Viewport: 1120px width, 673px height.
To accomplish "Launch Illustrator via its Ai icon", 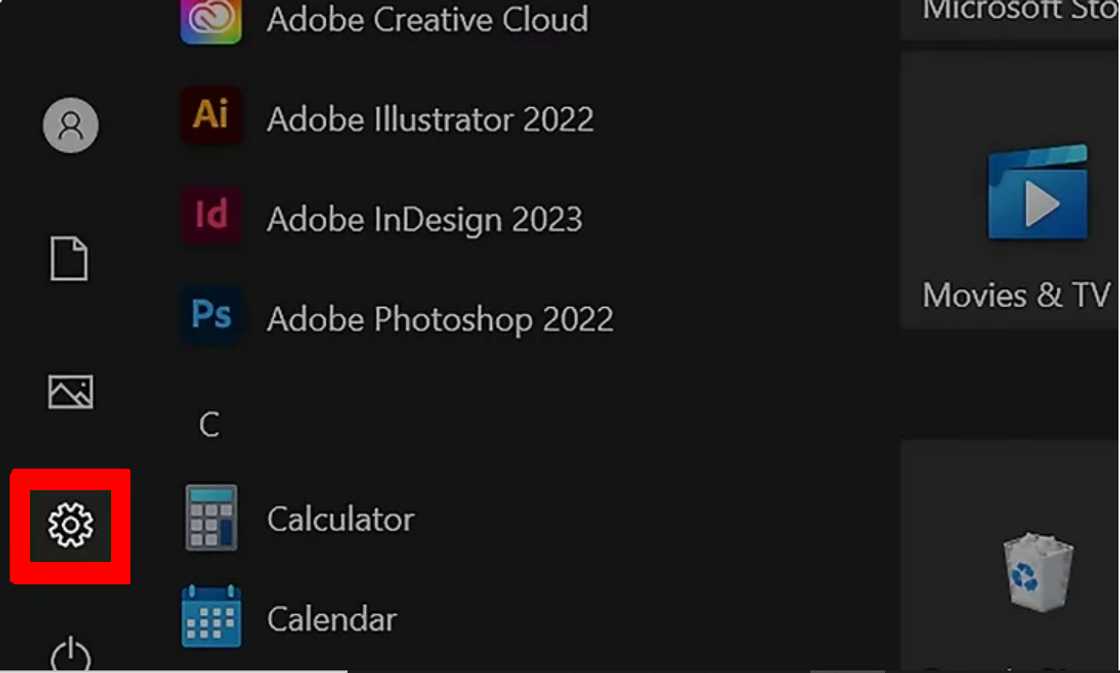I will pos(210,116).
